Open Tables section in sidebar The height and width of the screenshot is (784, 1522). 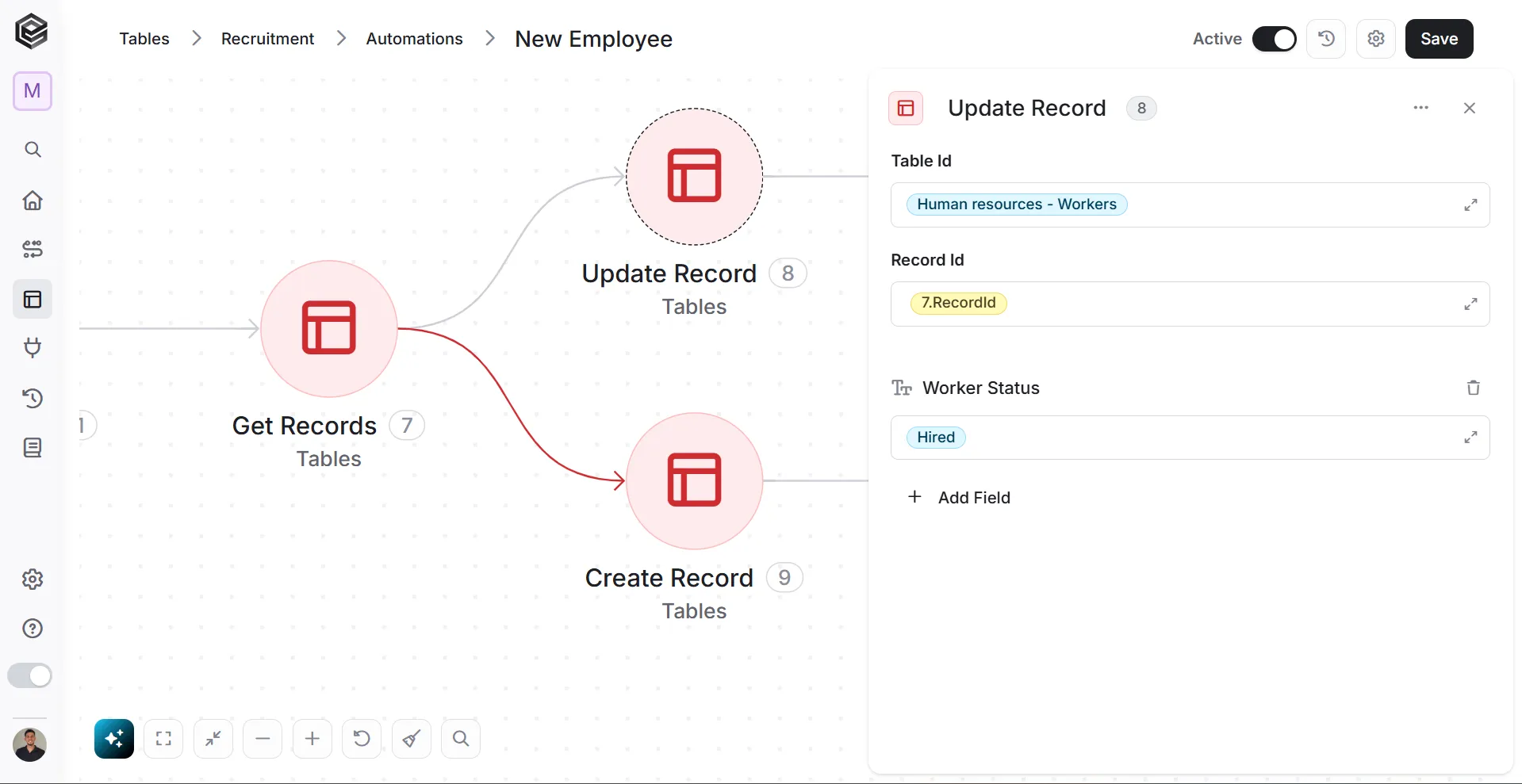pos(33,300)
